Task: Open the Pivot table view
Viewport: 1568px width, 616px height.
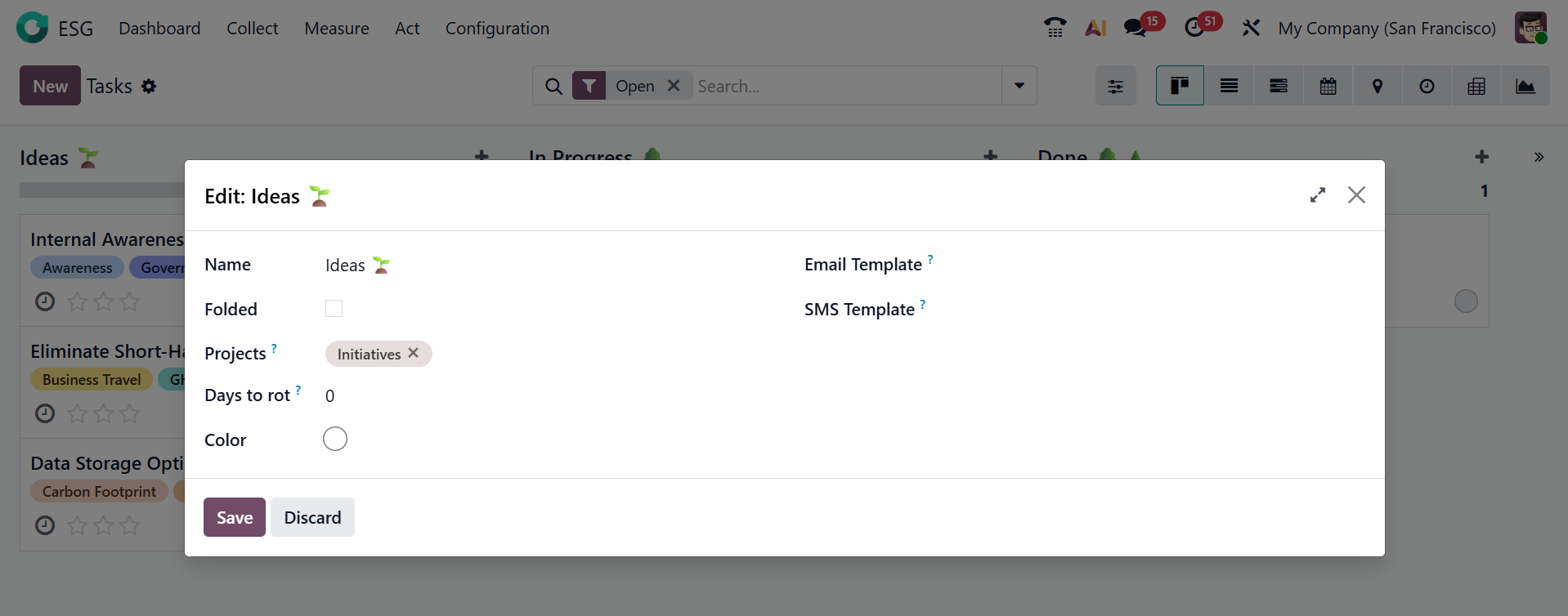Action: (x=1476, y=86)
